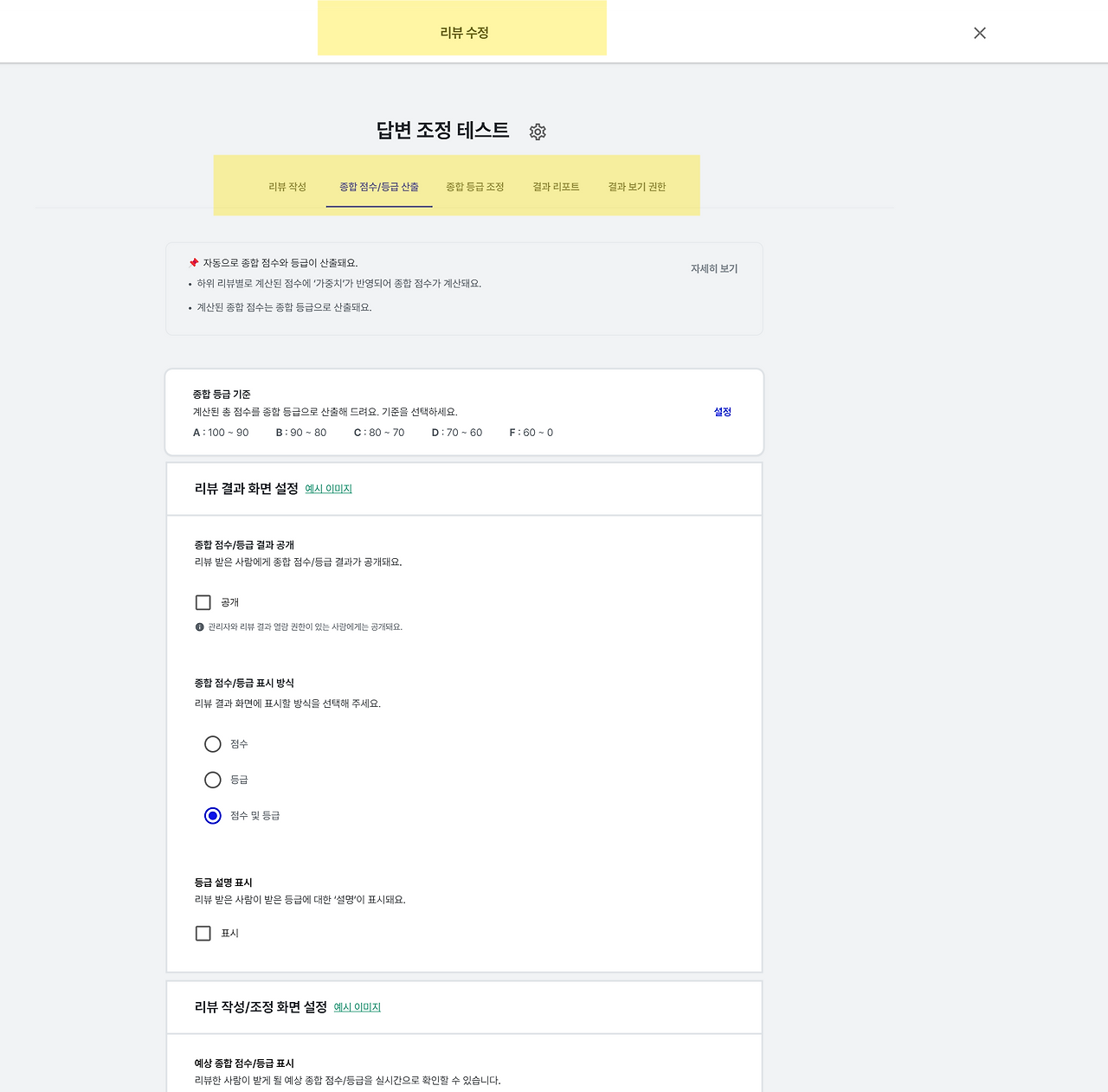Click the 리뷰 작성/조정 화면 설정 heading

[261, 1007]
